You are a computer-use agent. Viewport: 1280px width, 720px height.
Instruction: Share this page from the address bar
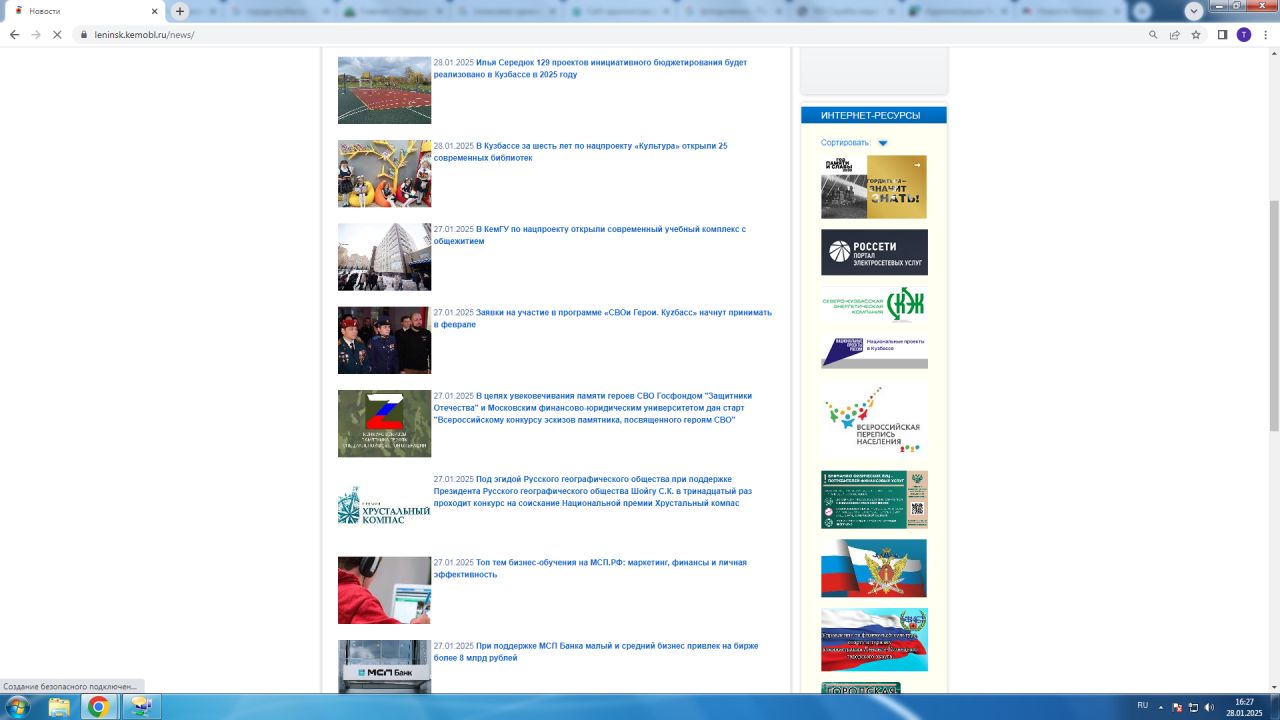click(1174, 34)
